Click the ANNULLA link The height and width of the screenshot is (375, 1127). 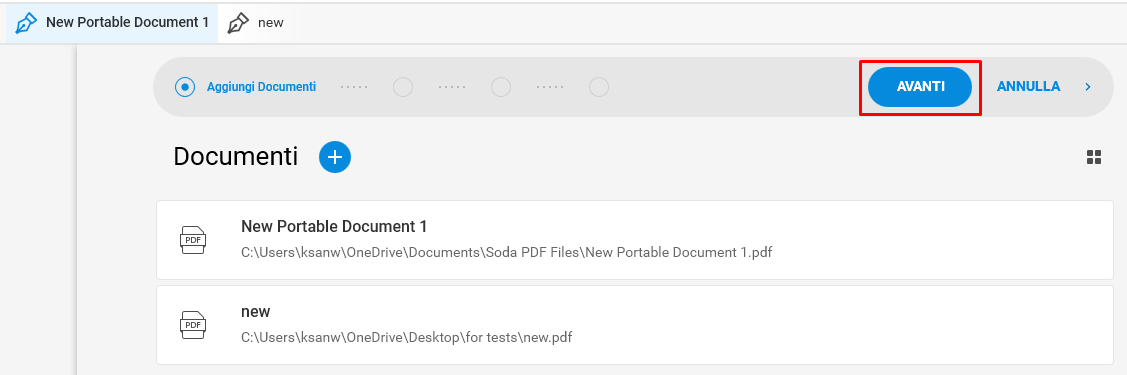tap(1028, 87)
